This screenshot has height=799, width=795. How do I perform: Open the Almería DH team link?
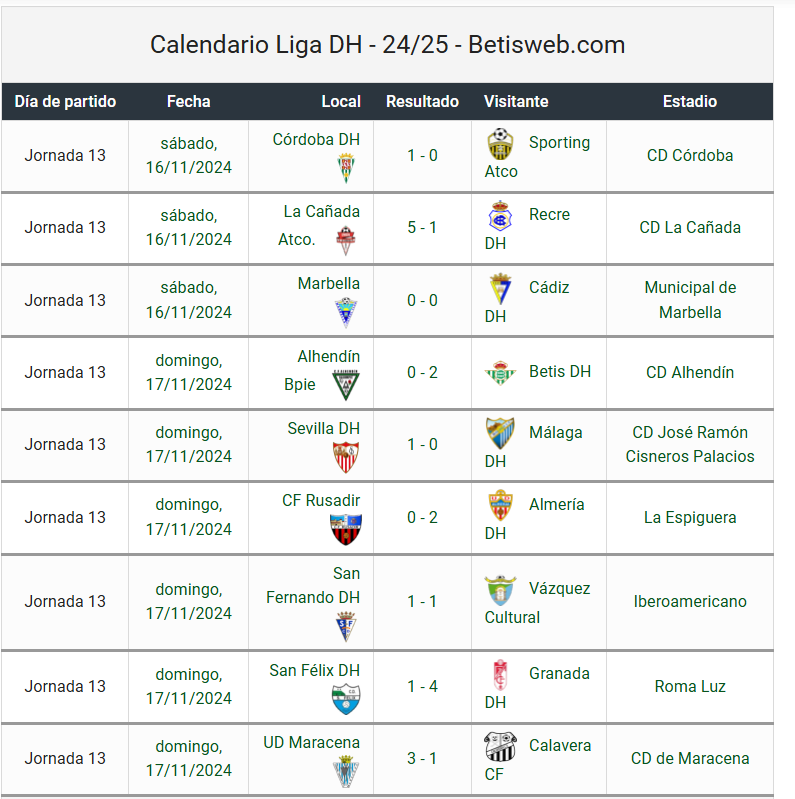534,518
